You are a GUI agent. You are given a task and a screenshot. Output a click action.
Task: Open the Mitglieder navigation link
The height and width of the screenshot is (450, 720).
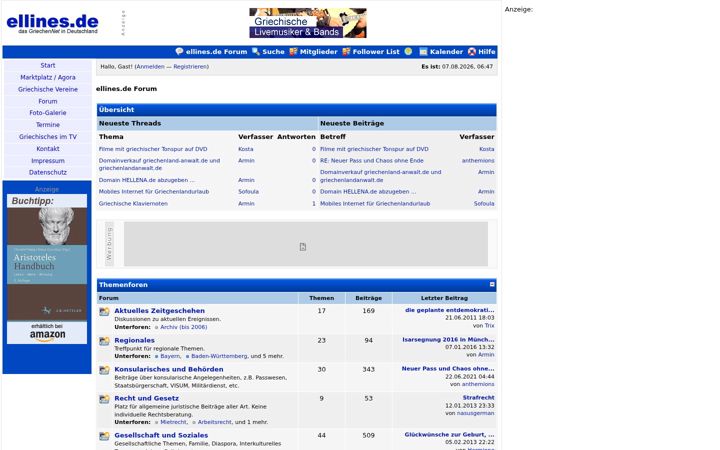(318, 51)
